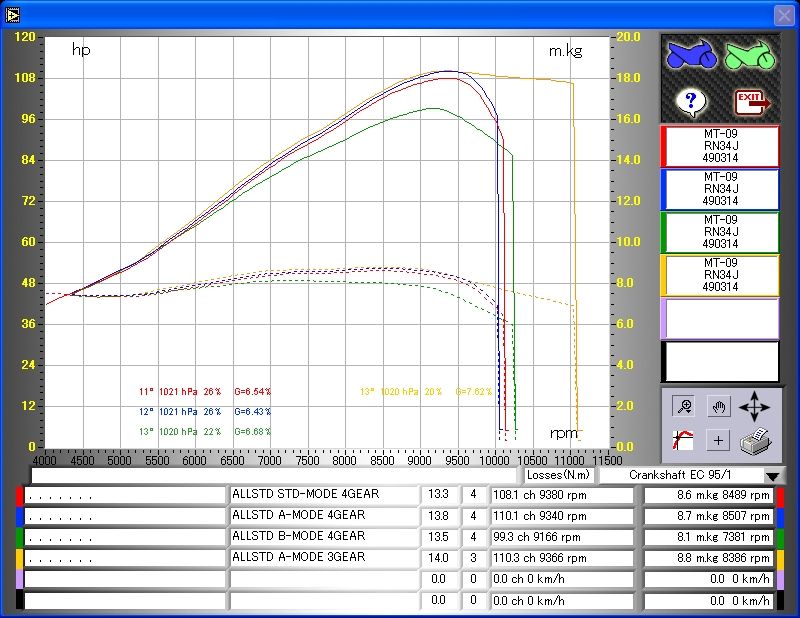Viewport: 800px width, 618px height.
Task: Click the G=6.54% red annotation on chart
Action: (253, 392)
